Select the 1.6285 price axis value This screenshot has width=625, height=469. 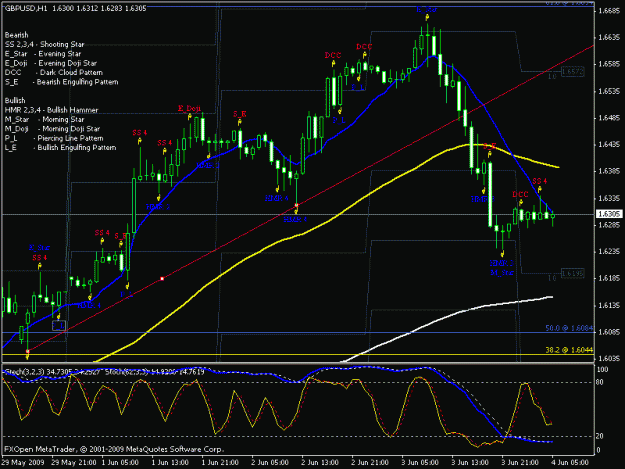point(609,225)
